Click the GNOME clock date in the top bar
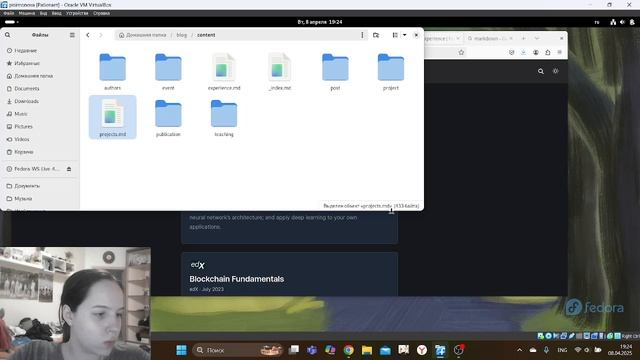This screenshot has width=640, height=360. (x=320, y=22)
